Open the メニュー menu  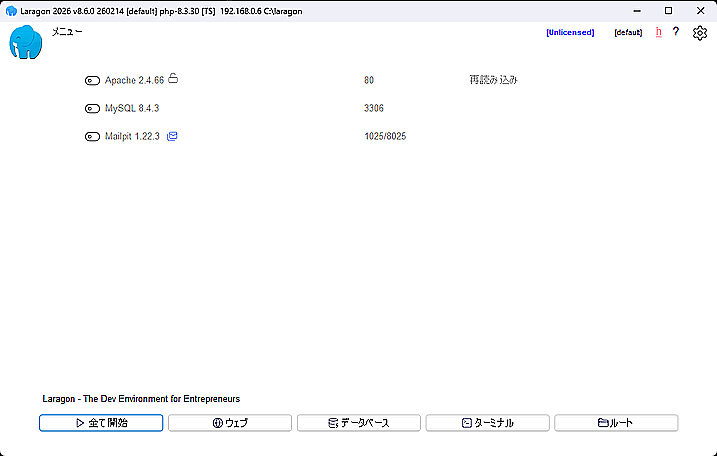pyautogui.click(x=67, y=32)
